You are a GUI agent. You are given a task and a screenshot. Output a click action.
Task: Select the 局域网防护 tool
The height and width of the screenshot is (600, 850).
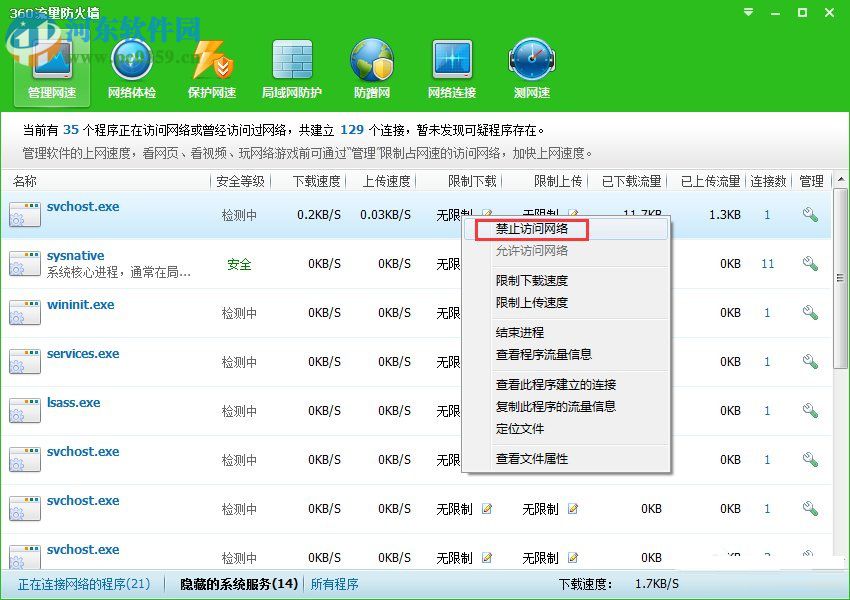291,70
